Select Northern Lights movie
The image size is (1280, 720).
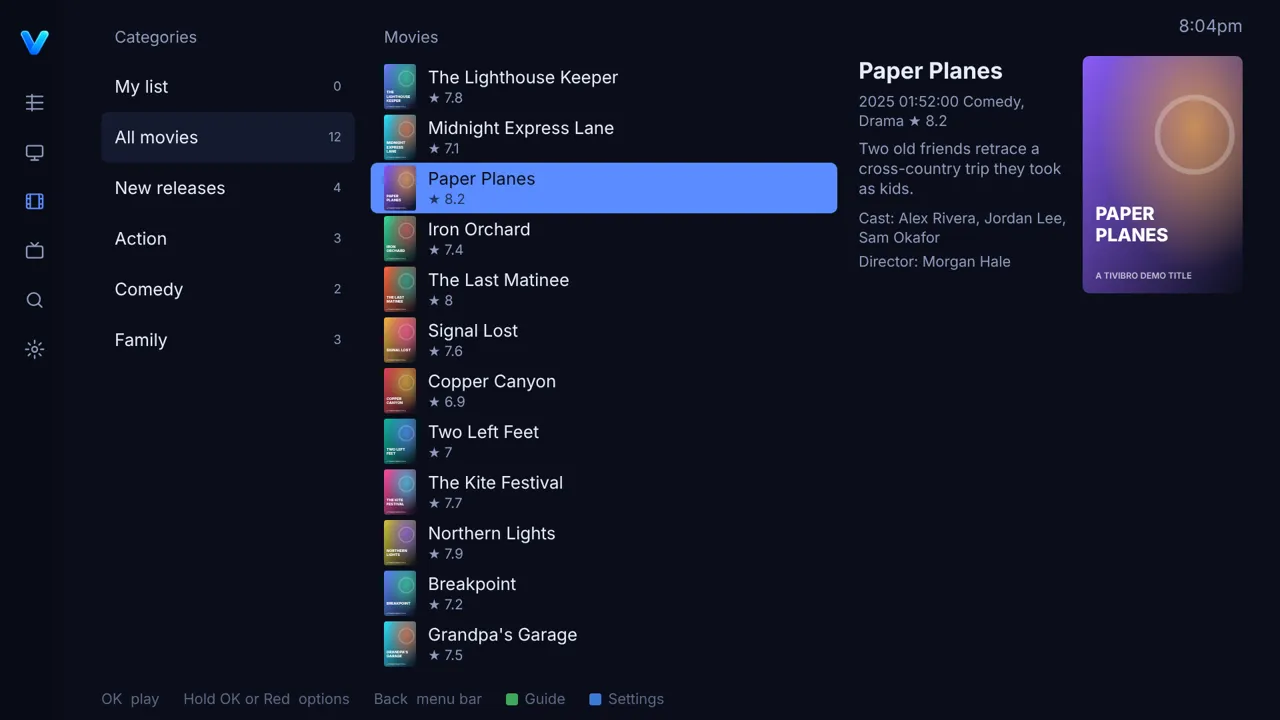click(x=604, y=543)
